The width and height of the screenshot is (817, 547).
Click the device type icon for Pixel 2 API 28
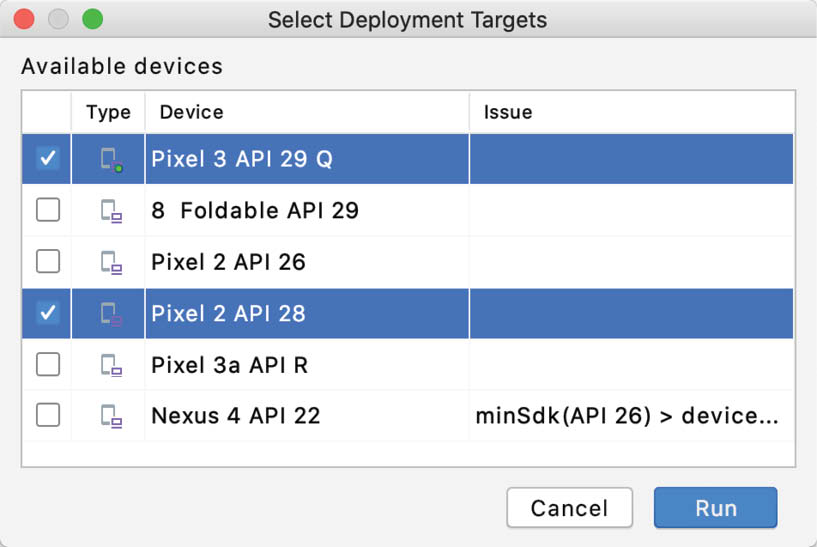click(110, 314)
